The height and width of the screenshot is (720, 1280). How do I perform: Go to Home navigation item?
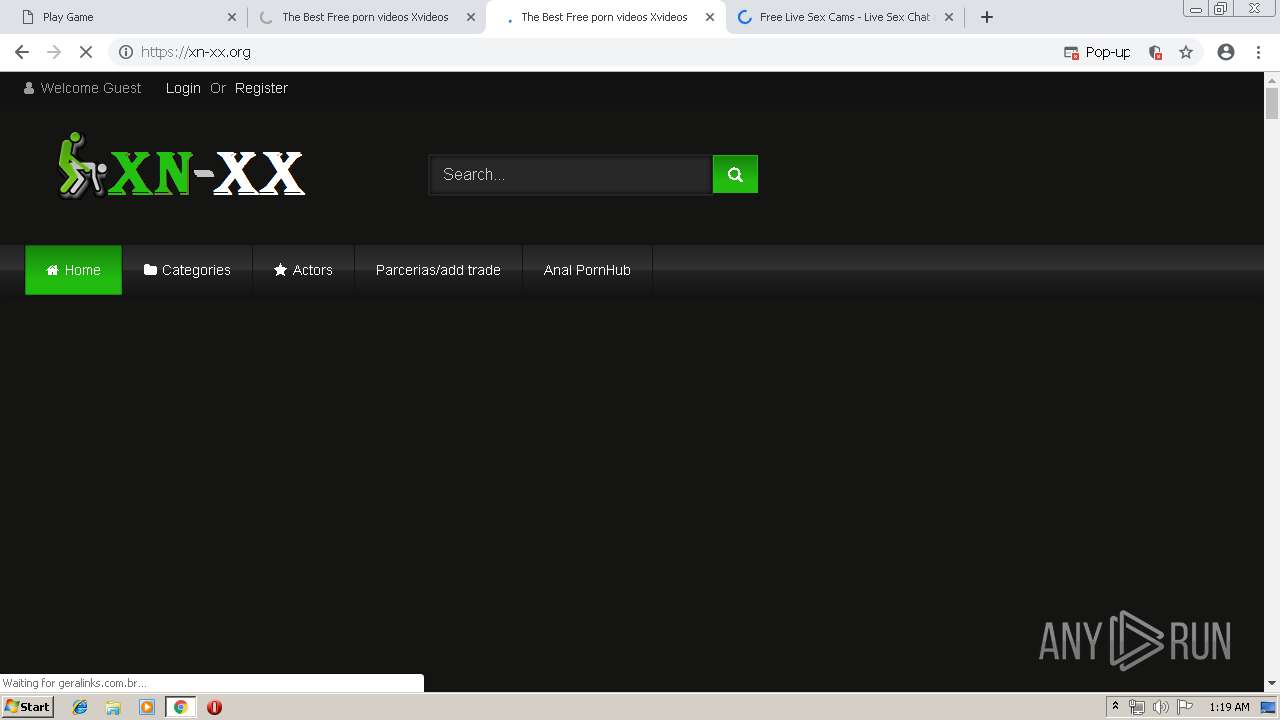click(x=73, y=270)
